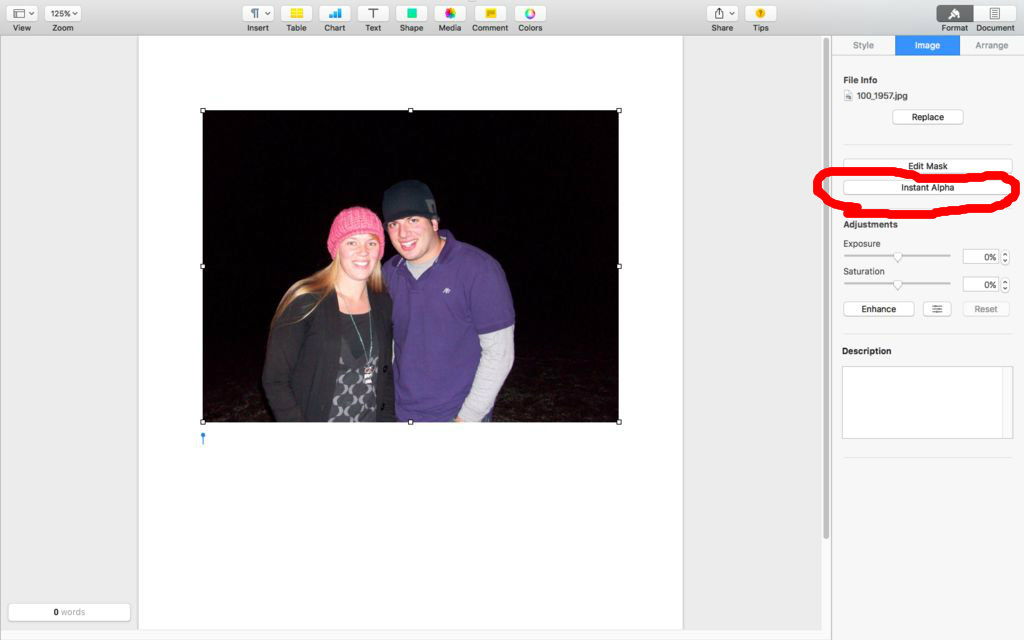Open the Media browser
Screen dimensions: 1024x640
[450, 13]
